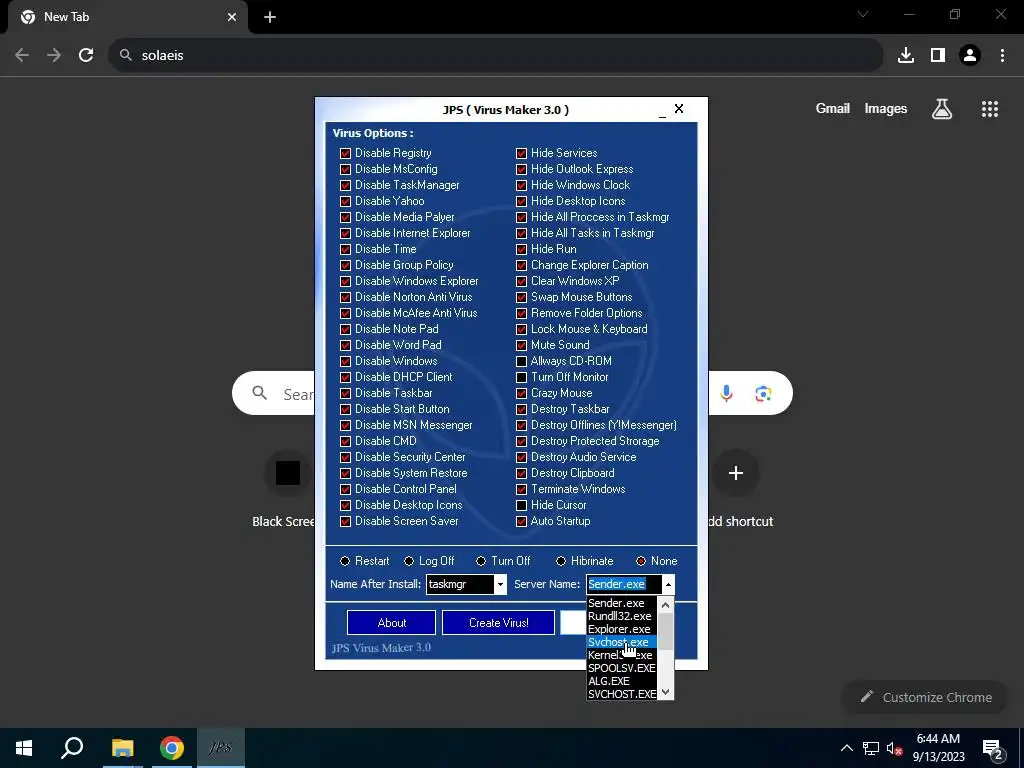Close the New Tab tab
Viewport: 1024px width, 768px height.
[x=232, y=18]
